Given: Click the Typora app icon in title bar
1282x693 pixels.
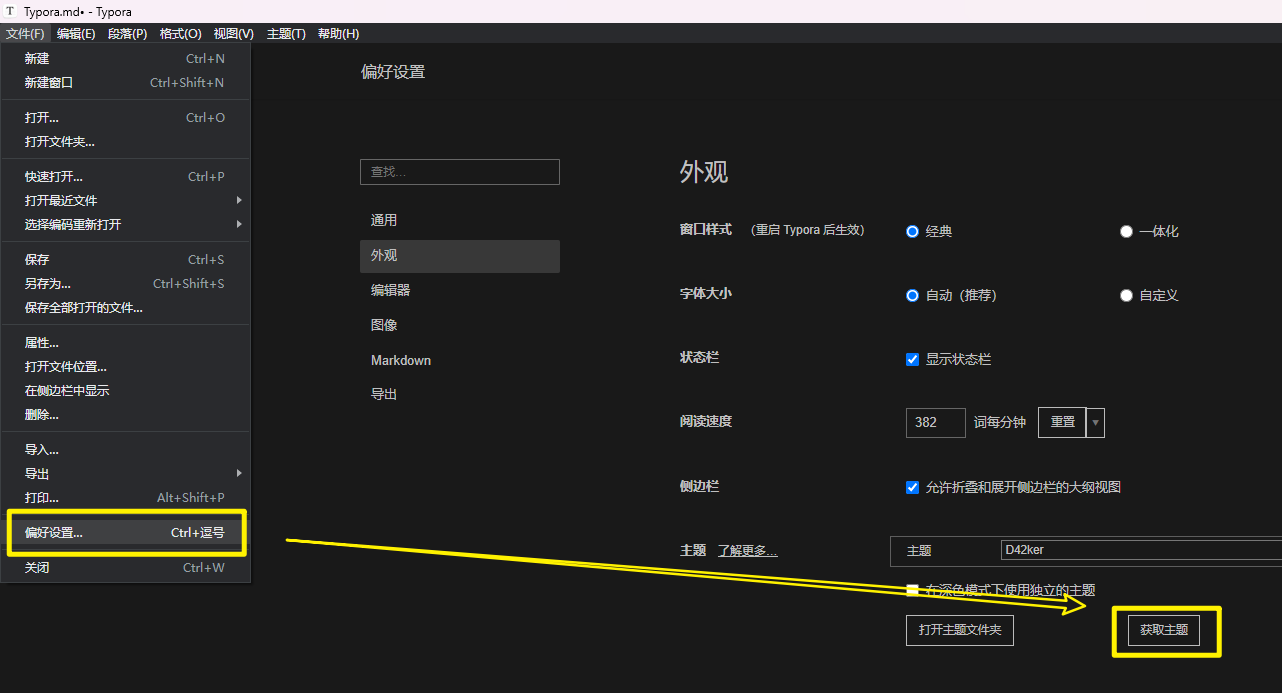Looking at the screenshot, I should [x=11, y=11].
